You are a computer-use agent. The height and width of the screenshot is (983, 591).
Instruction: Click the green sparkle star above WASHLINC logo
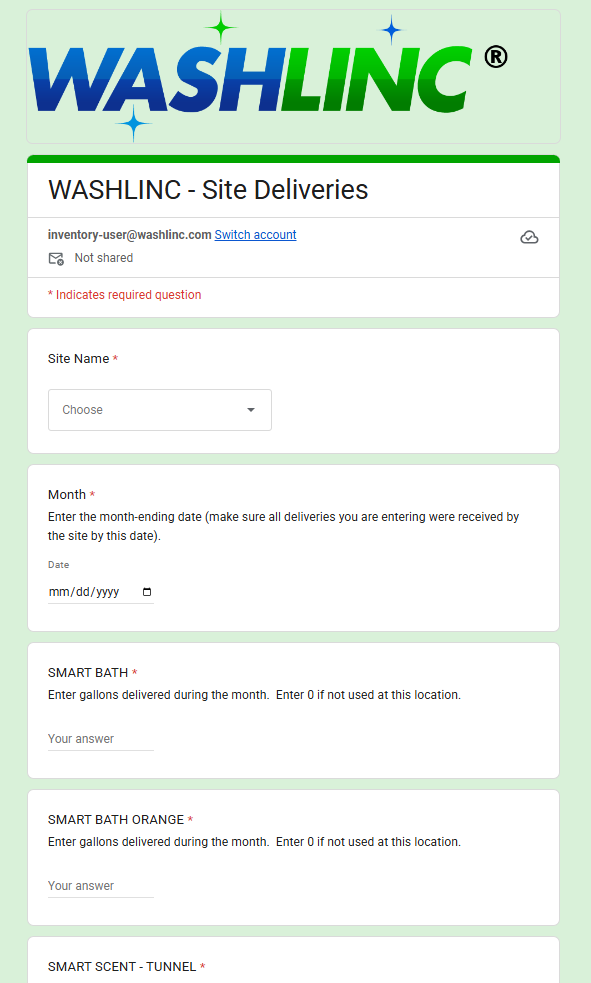221,28
